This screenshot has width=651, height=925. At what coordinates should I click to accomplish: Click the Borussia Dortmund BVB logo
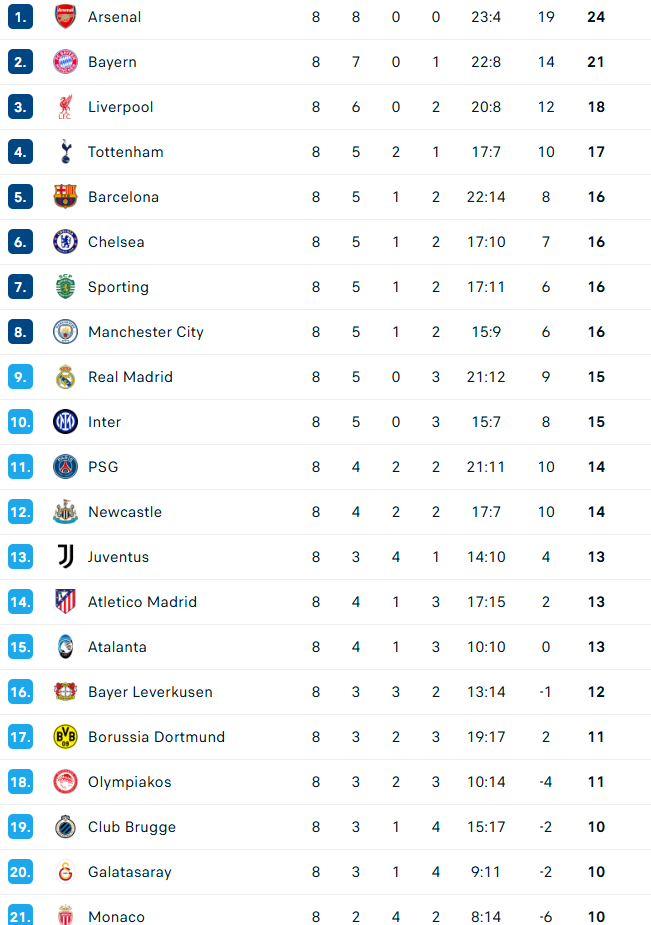click(65, 737)
